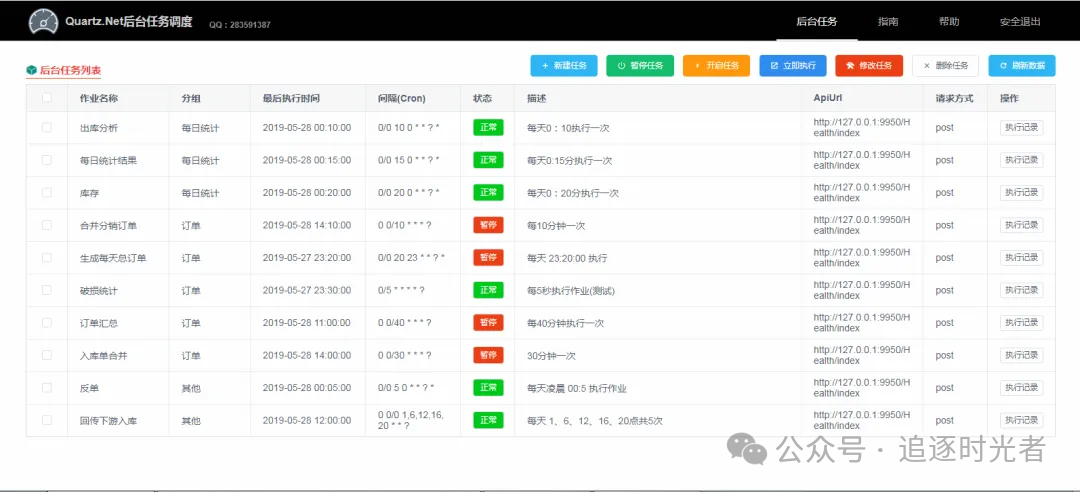Viewport: 1080px width, 492px height.
Task: Click the cube icon beside 后台任务列表
Action: tap(32, 70)
